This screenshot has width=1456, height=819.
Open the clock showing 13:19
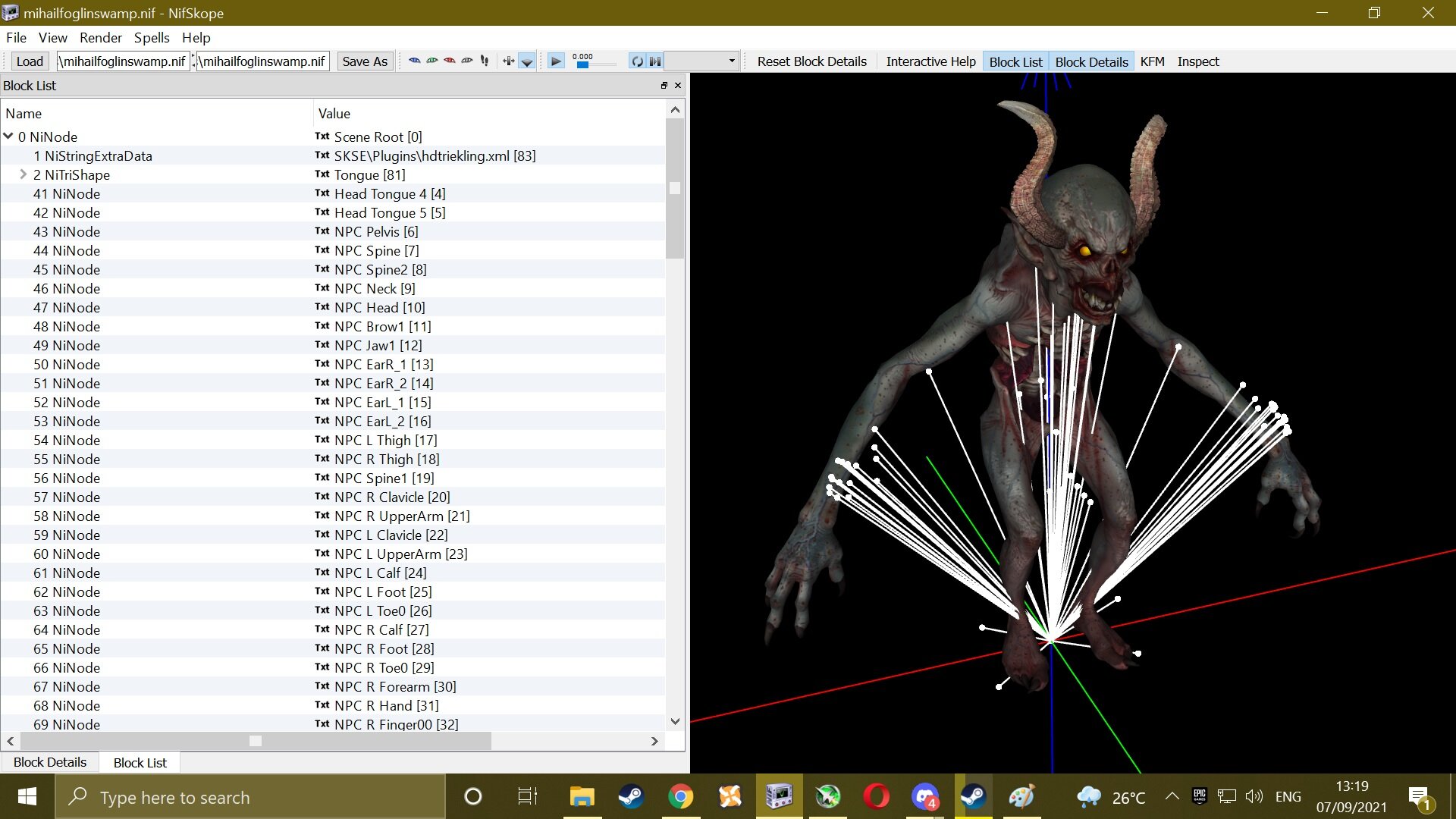coord(1351,796)
